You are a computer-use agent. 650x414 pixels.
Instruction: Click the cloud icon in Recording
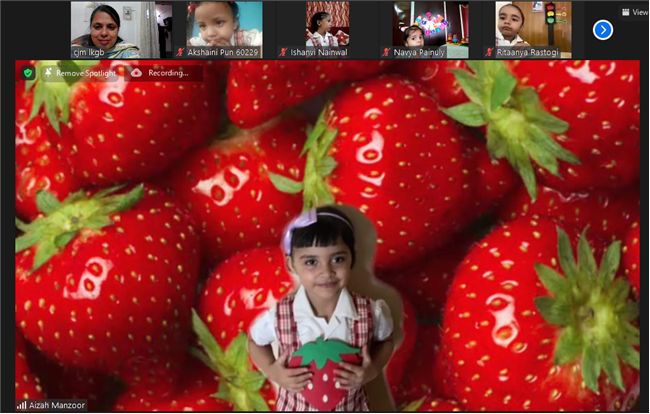click(x=136, y=73)
